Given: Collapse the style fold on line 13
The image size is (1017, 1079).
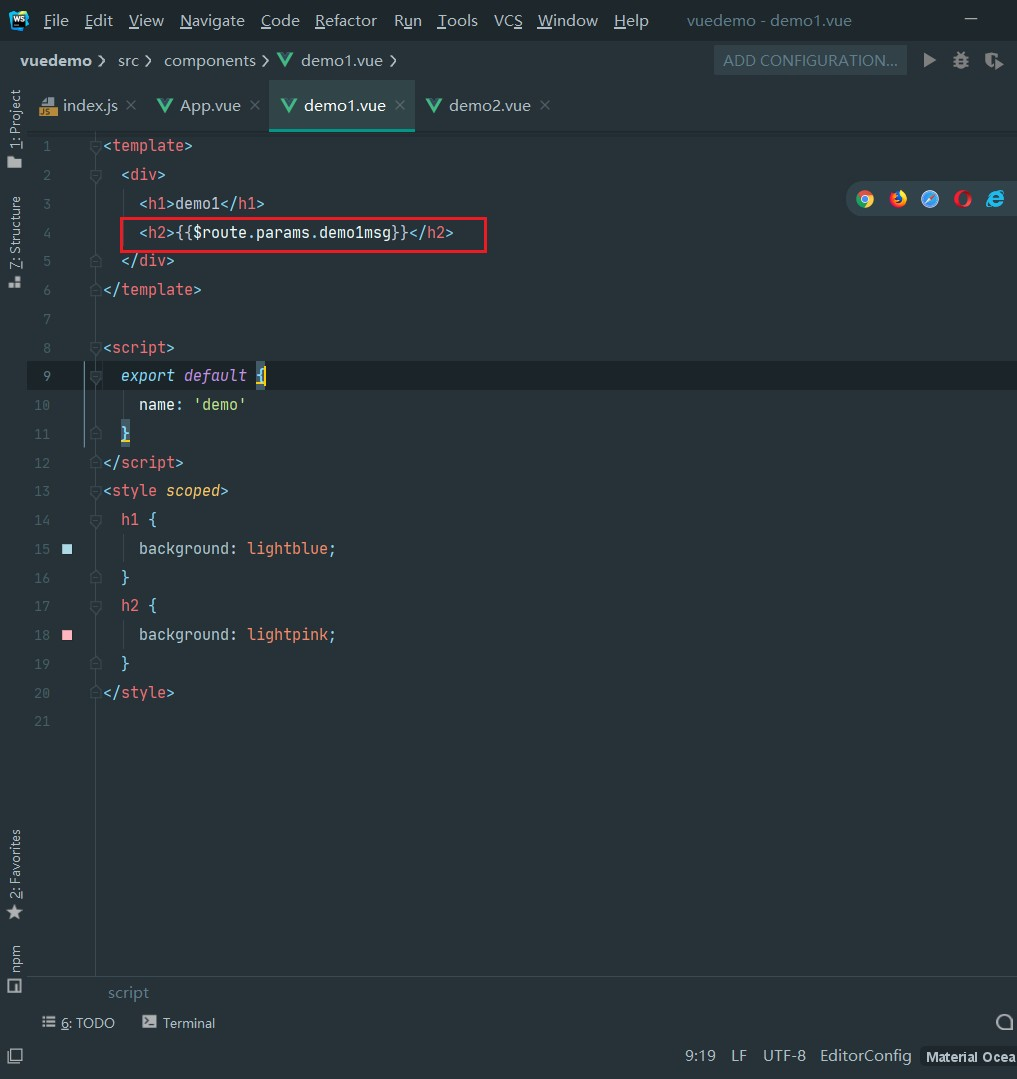Looking at the screenshot, I should click(96, 491).
